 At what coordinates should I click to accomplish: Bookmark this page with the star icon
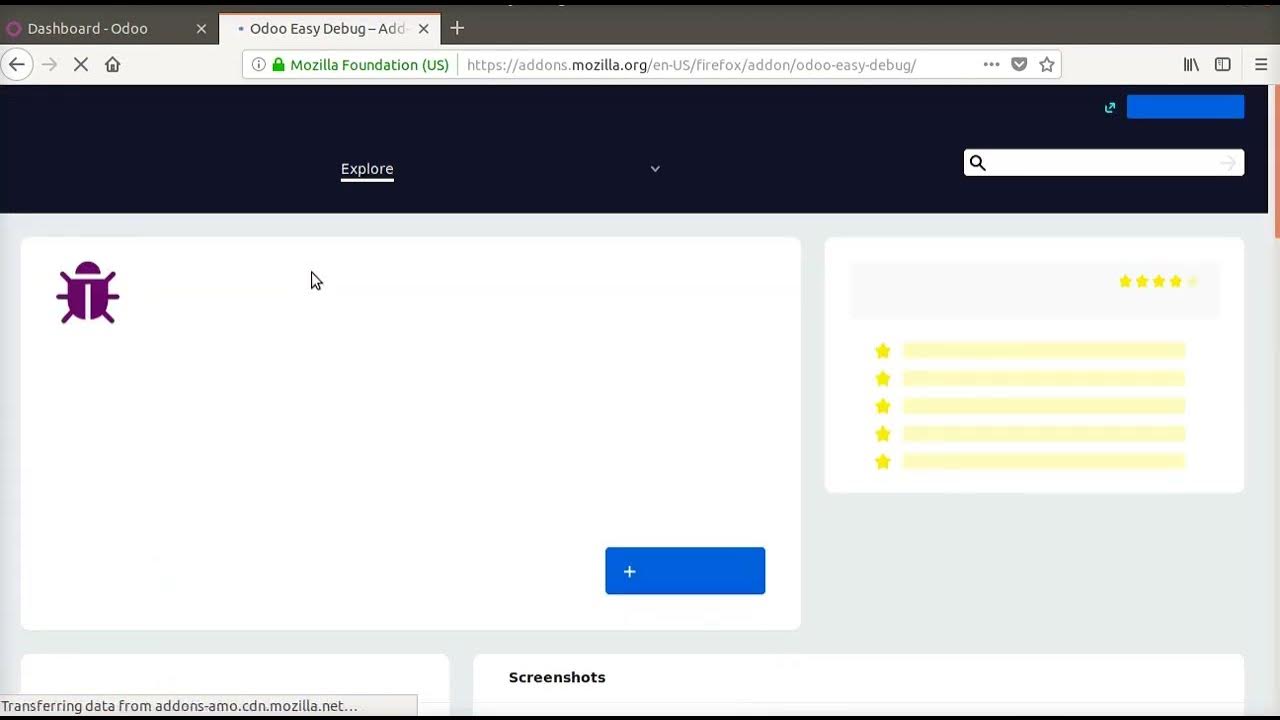point(1047,64)
